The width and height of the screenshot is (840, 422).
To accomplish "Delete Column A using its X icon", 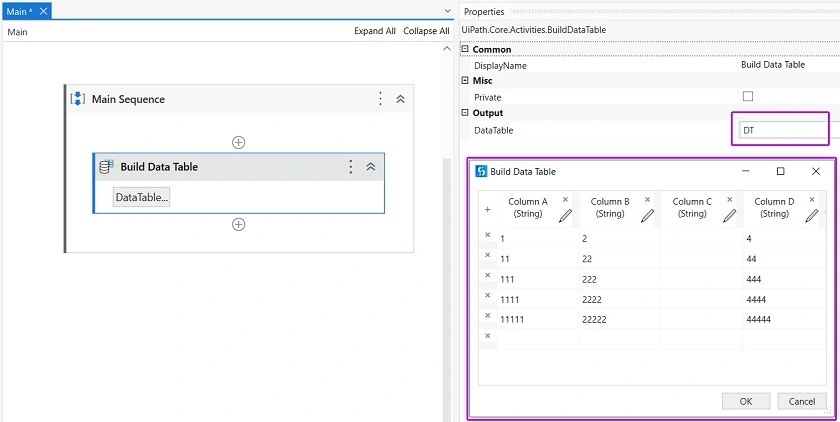I will [x=565, y=199].
